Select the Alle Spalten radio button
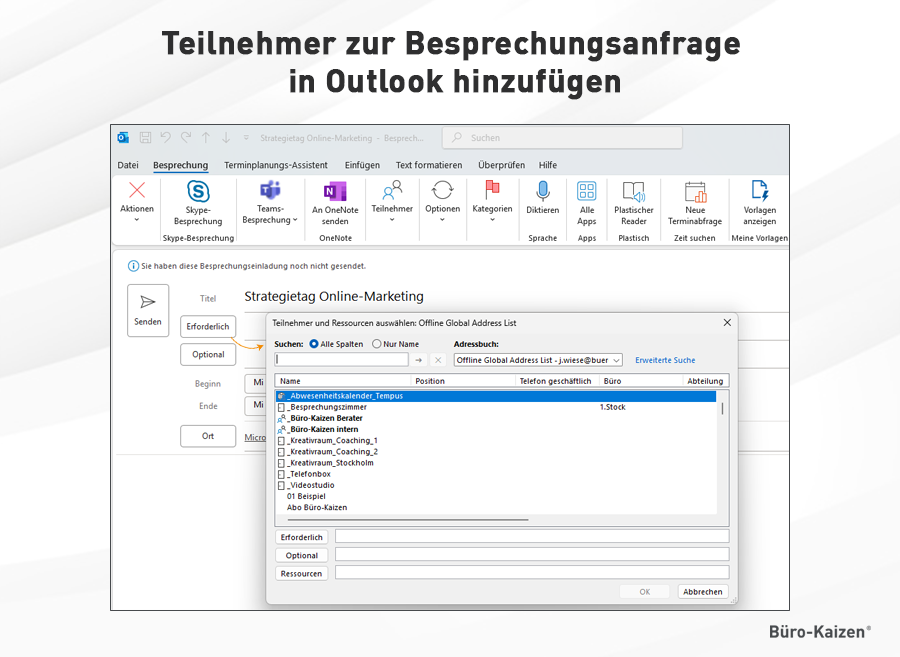 tap(314, 344)
